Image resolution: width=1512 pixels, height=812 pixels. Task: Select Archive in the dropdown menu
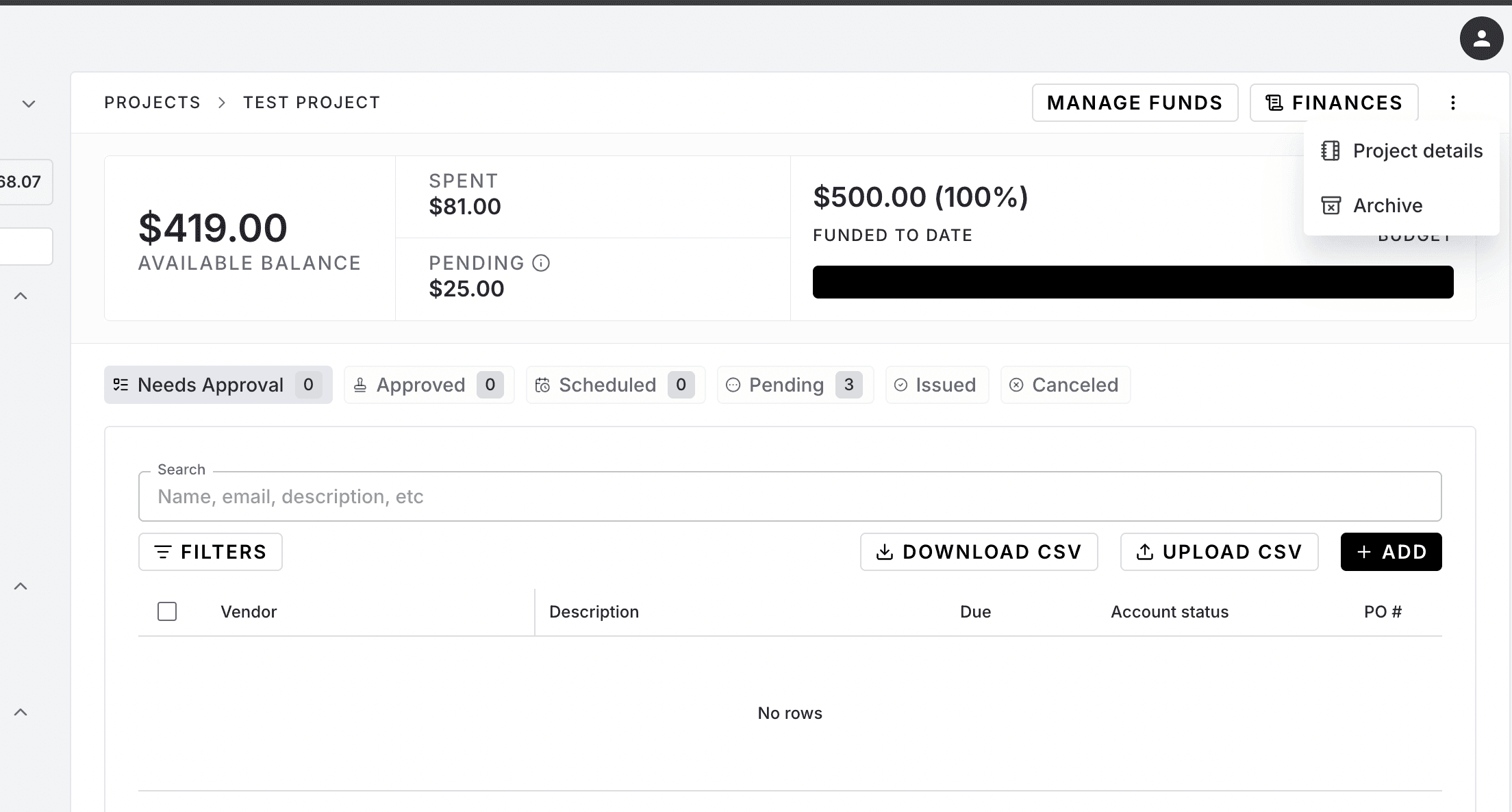click(1402, 205)
